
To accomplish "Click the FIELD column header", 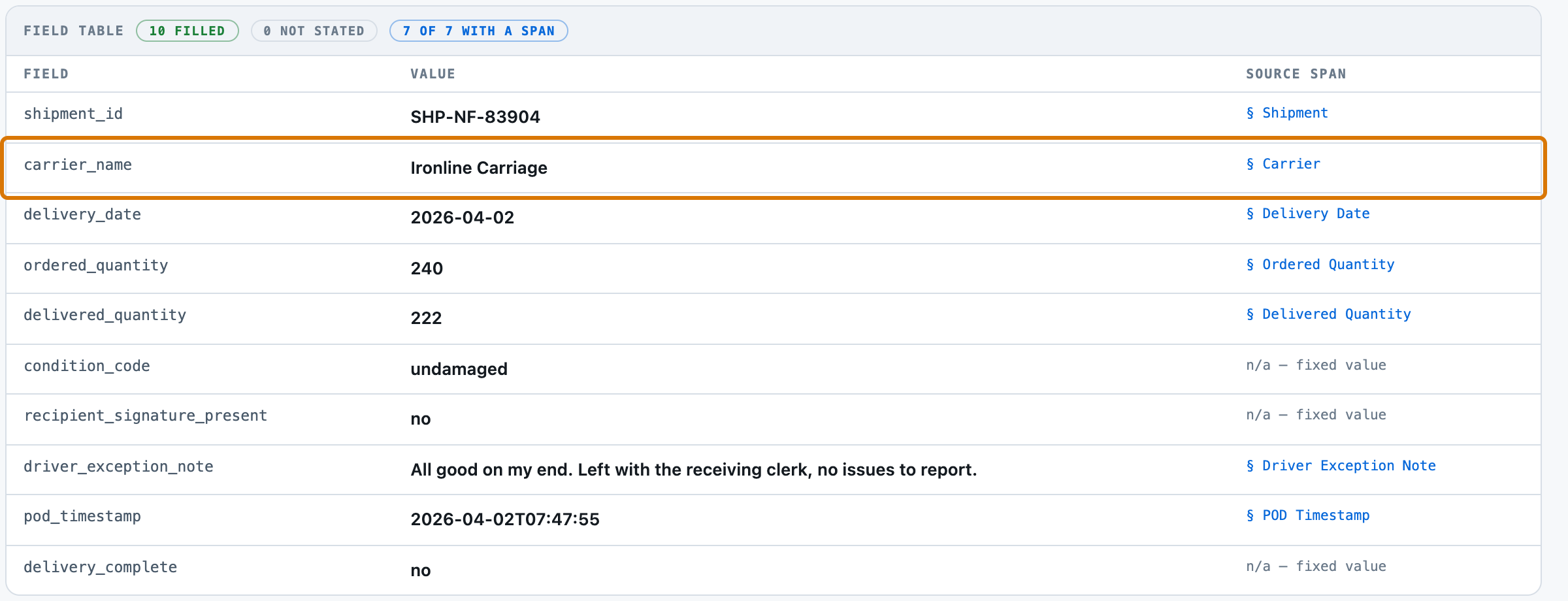I will [46, 74].
